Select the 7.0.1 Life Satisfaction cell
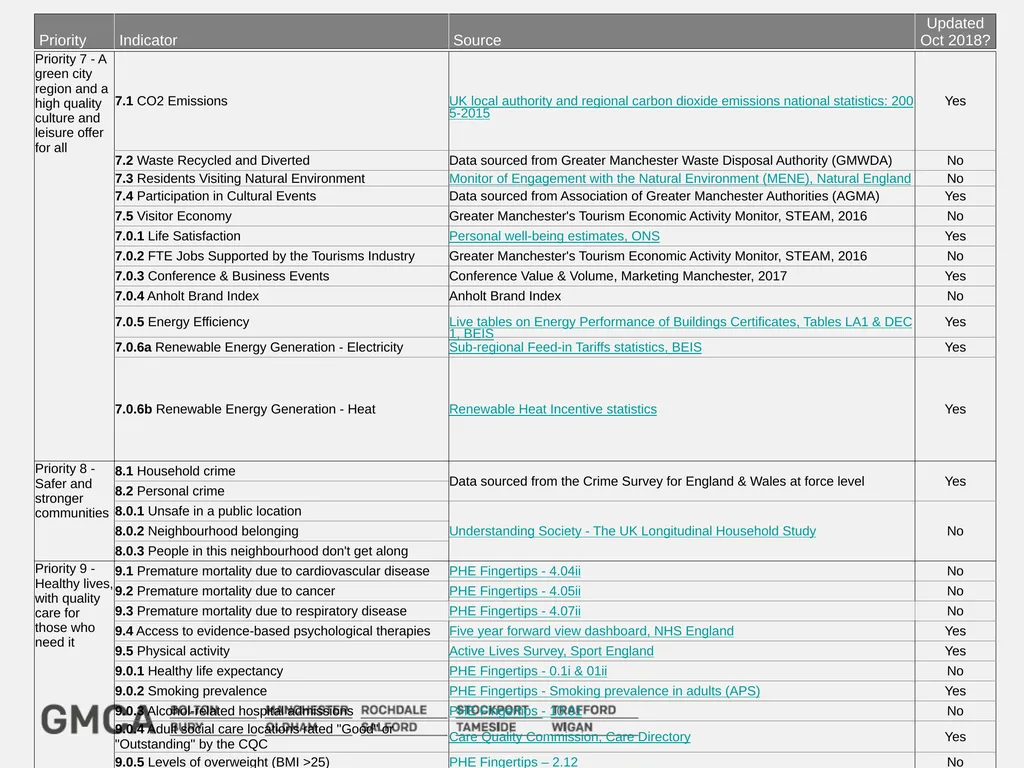The height and width of the screenshot is (768, 1024). click(281, 236)
